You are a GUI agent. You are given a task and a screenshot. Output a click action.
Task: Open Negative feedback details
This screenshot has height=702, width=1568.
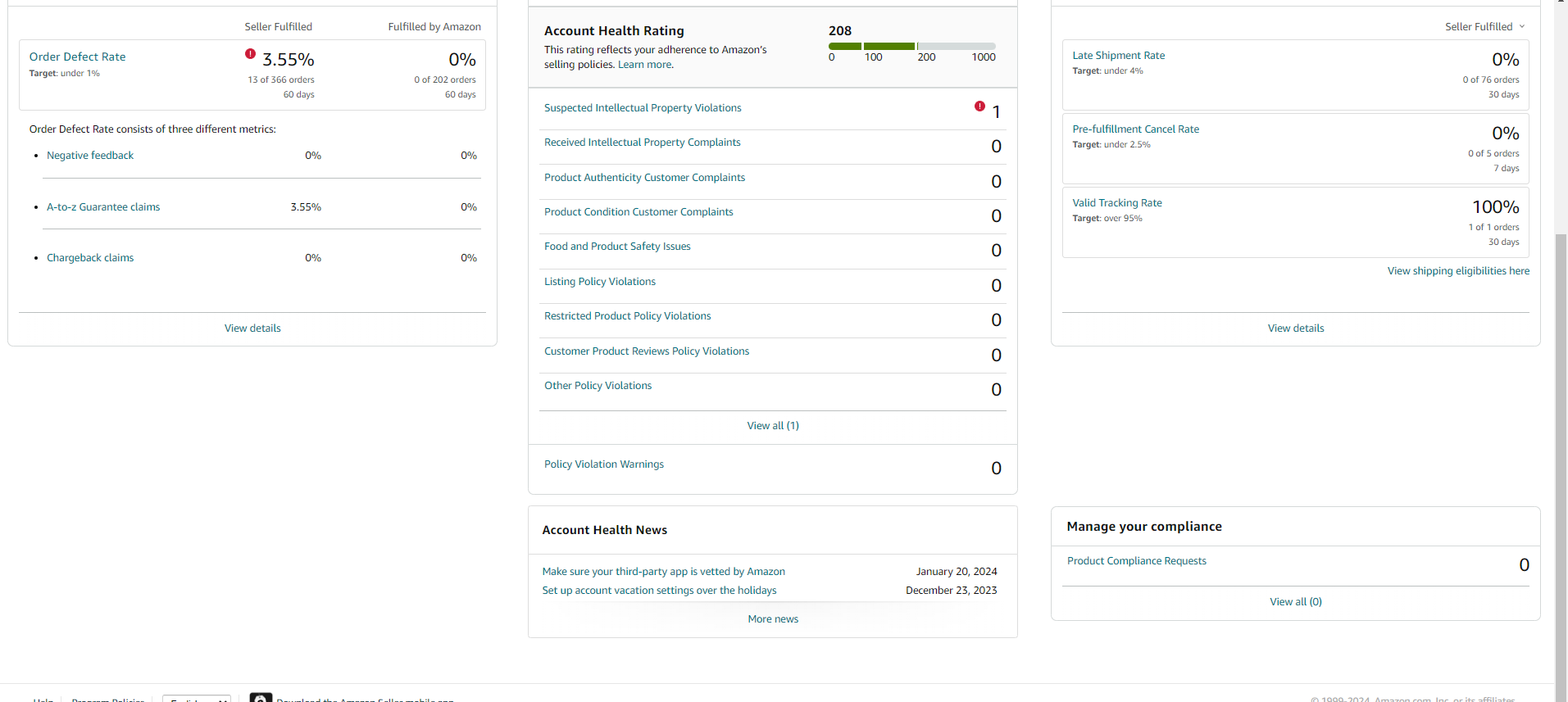90,156
